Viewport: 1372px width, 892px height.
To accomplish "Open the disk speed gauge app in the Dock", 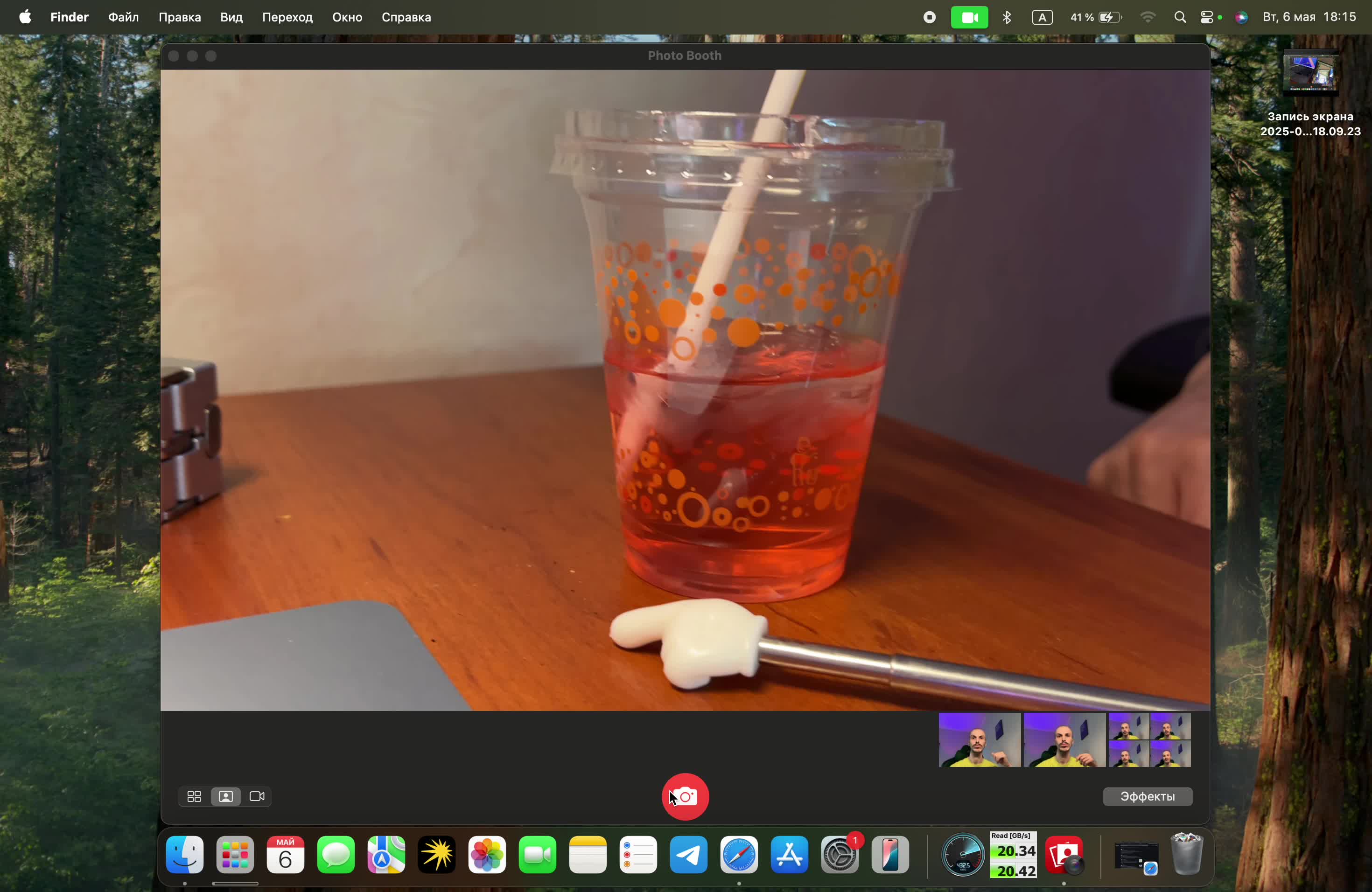I will pyautogui.click(x=963, y=855).
